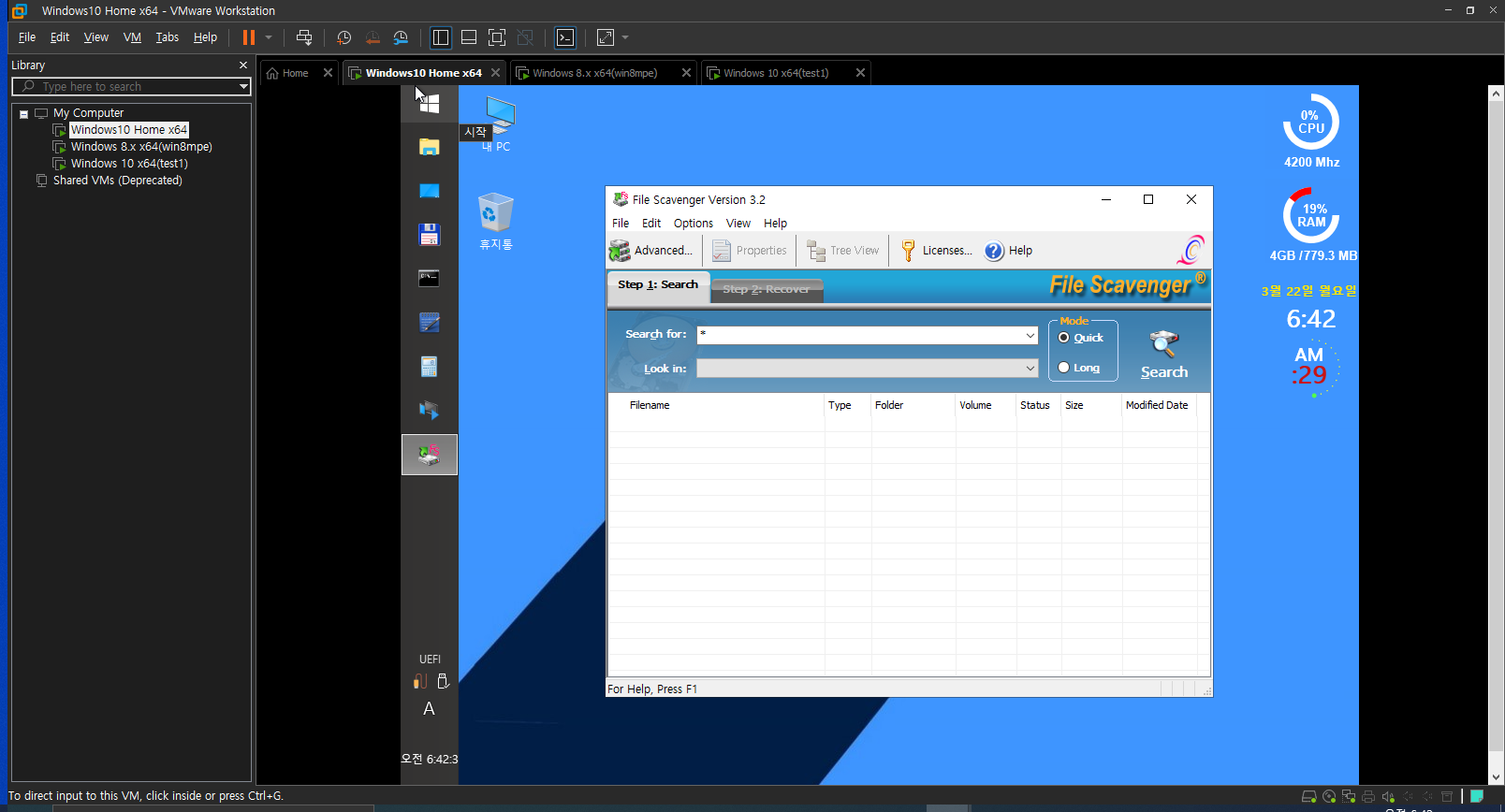
Task: Open Properties from File Scavenger toolbar
Action: [750, 251]
